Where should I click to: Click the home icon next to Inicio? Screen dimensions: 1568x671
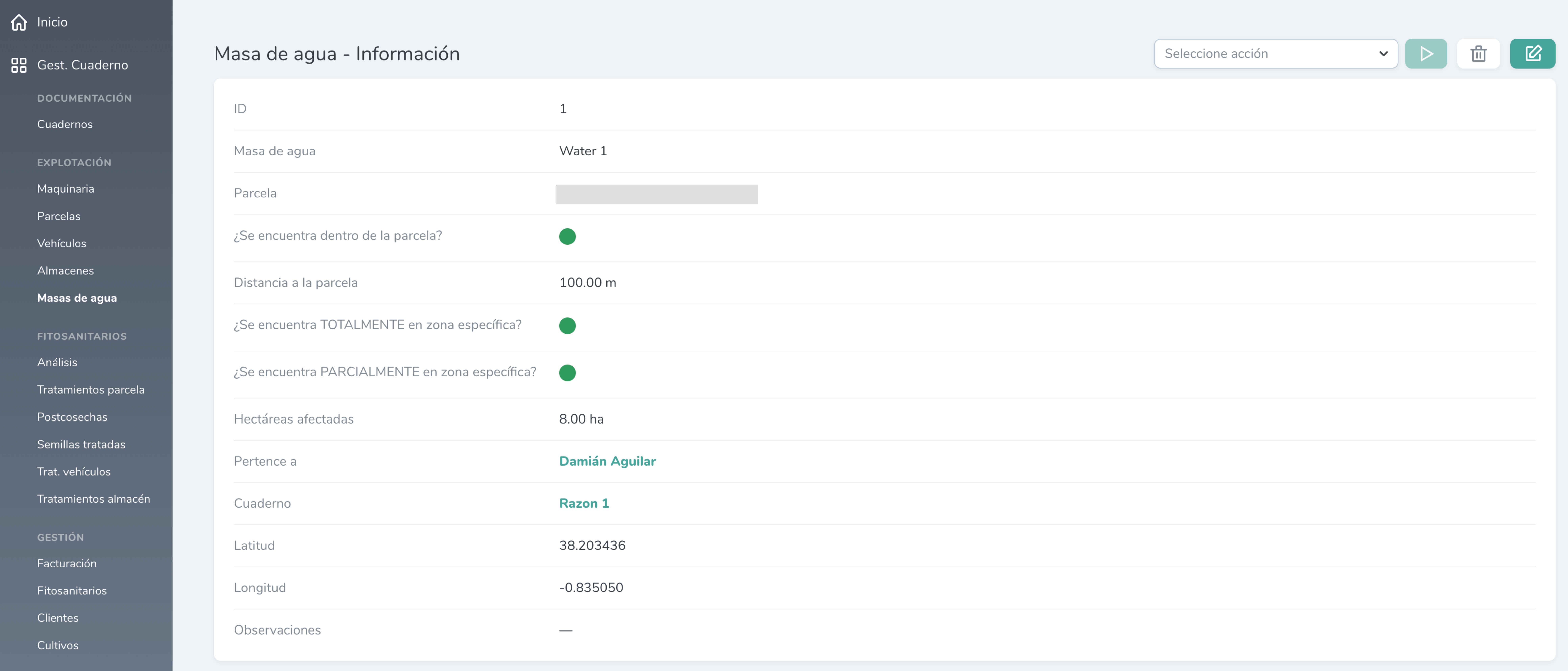tap(19, 23)
